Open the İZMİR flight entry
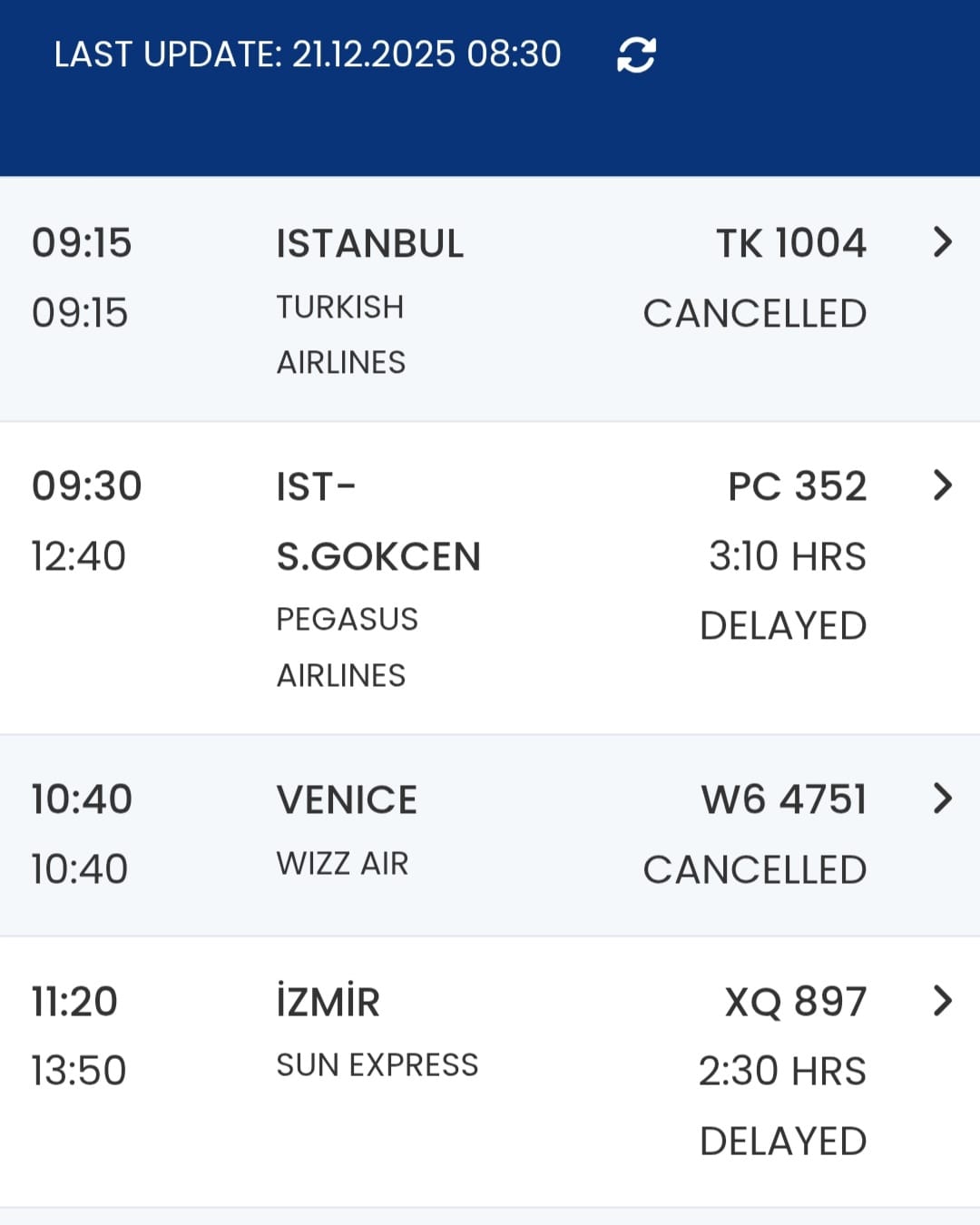Image resolution: width=980 pixels, height=1225 pixels. click(x=328, y=1002)
